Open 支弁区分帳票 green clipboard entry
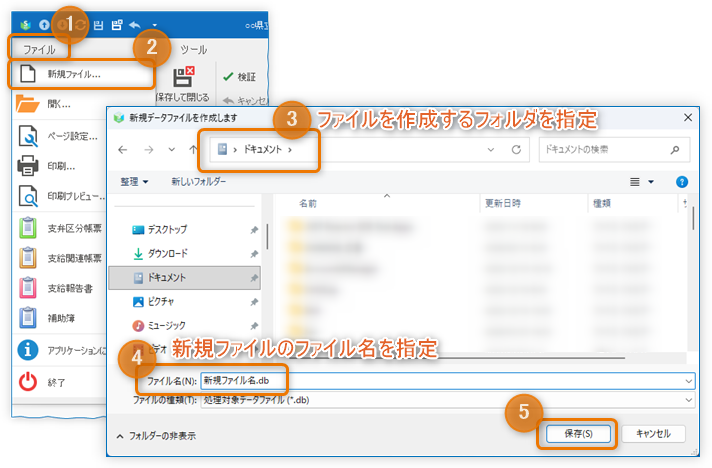The image size is (712, 468). pos(59,228)
